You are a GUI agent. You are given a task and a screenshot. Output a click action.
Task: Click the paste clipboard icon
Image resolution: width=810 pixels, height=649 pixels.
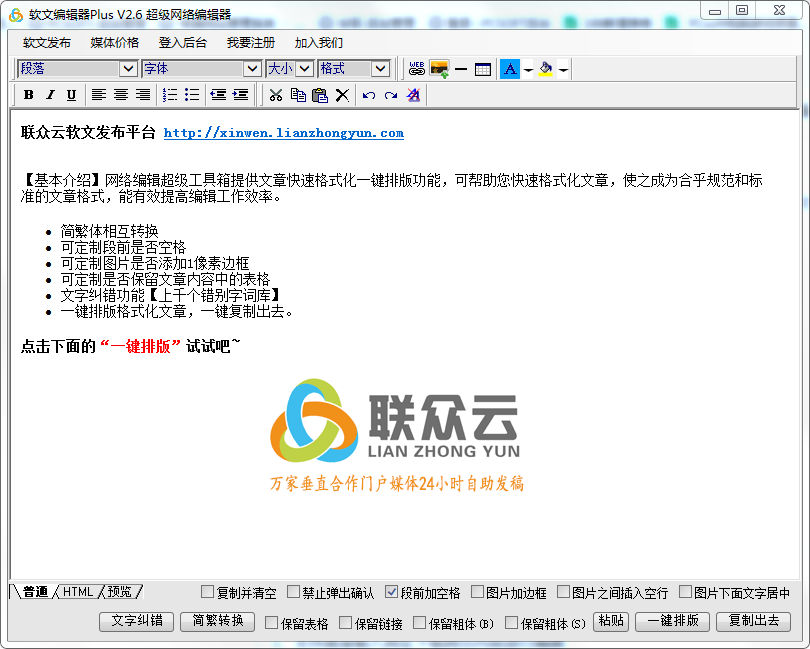click(x=320, y=95)
